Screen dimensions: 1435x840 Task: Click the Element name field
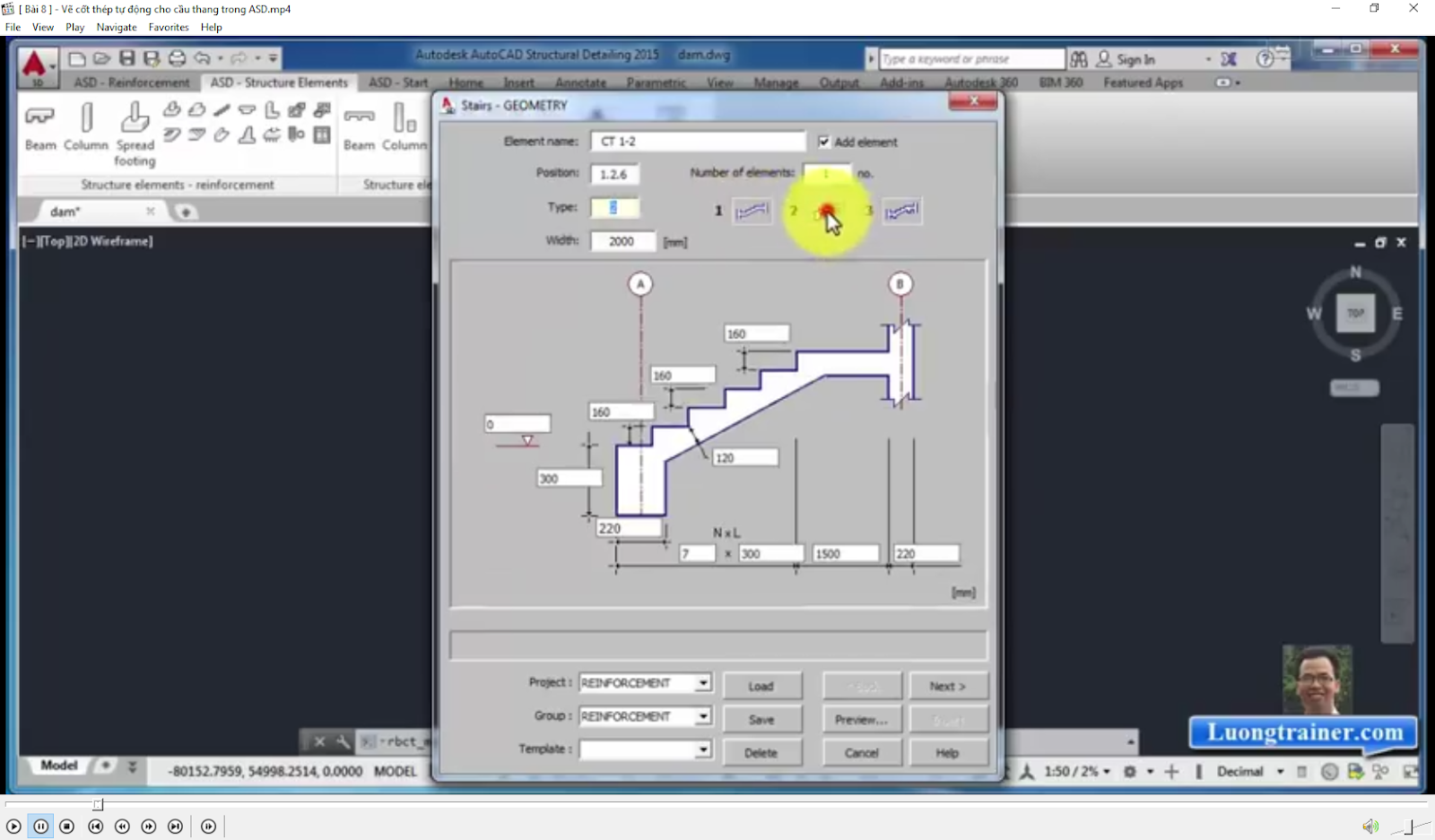coord(698,142)
